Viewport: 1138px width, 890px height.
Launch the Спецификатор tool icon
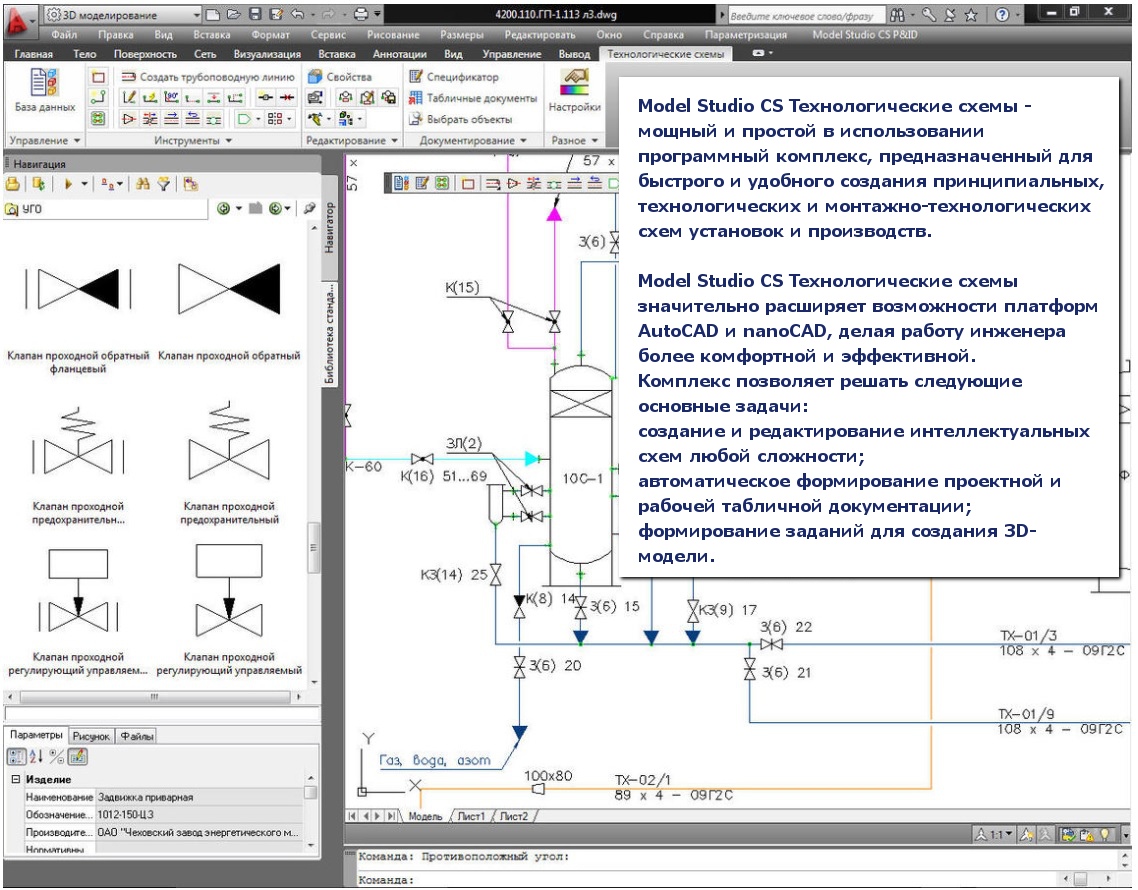point(416,76)
